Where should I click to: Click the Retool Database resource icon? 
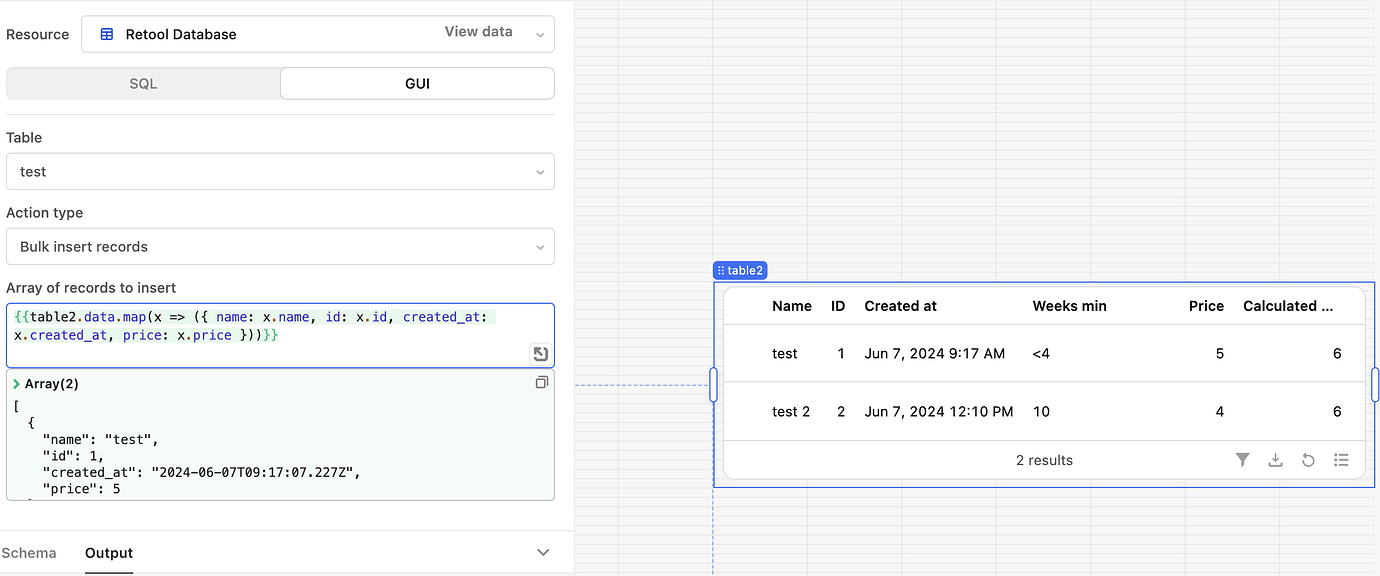coord(106,34)
